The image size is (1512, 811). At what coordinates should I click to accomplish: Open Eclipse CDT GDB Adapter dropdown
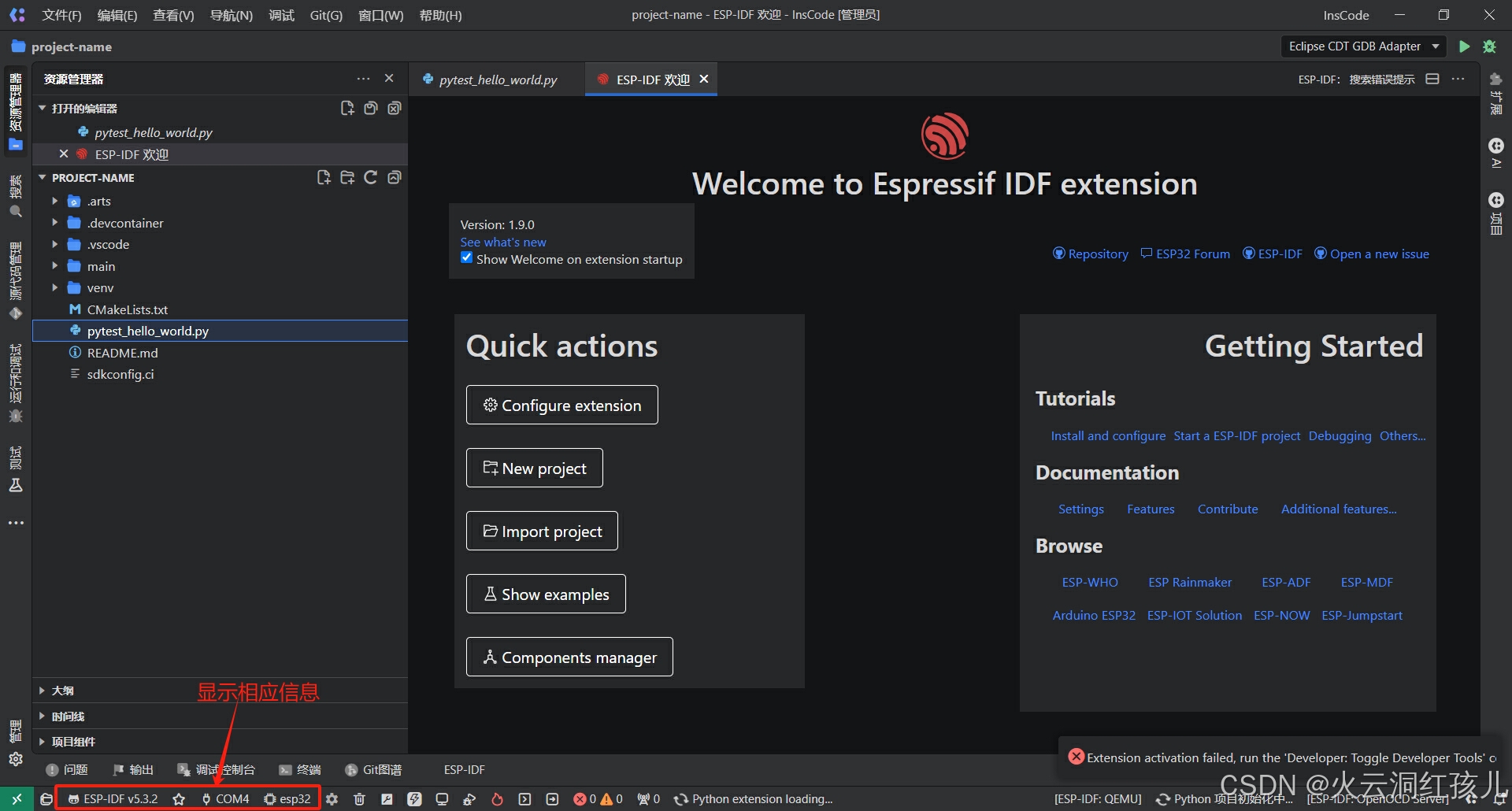(x=1363, y=46)
